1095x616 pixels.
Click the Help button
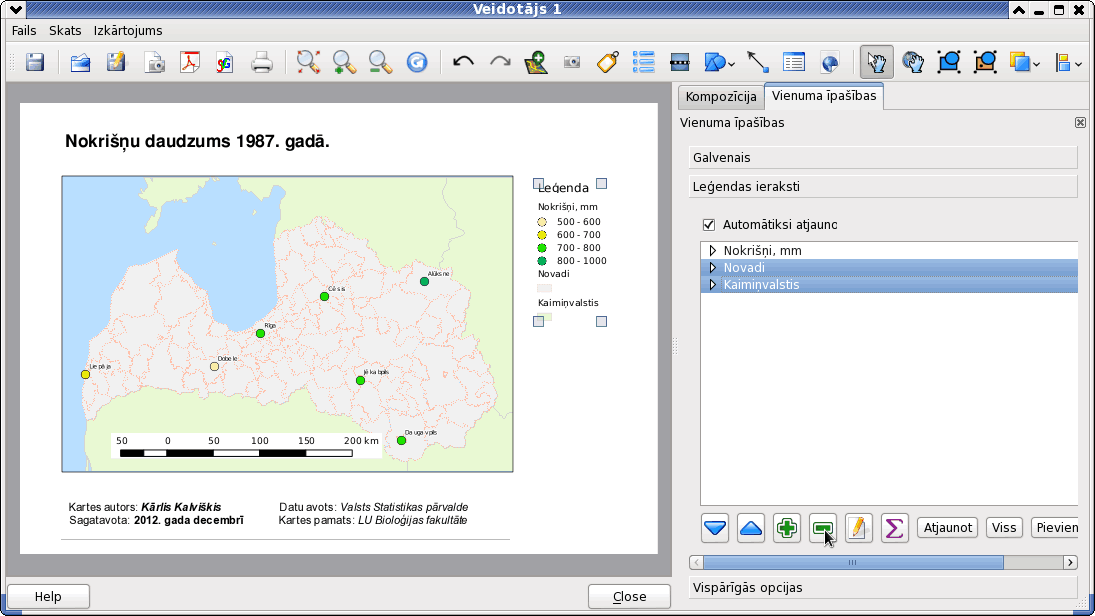(x=48, y=596)
